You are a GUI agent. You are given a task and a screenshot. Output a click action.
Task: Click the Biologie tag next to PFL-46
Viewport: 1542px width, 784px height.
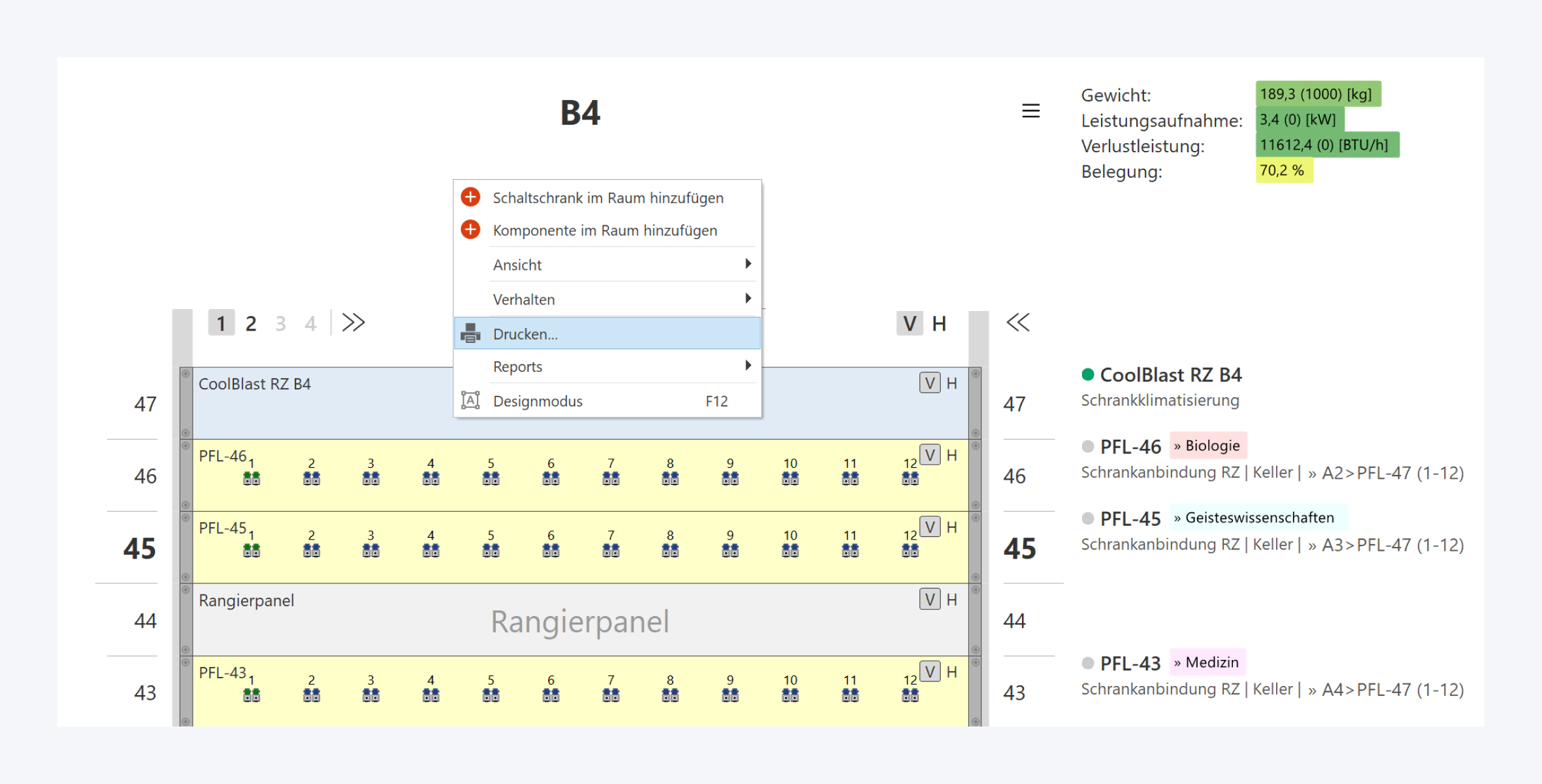tap(1208, 446)
